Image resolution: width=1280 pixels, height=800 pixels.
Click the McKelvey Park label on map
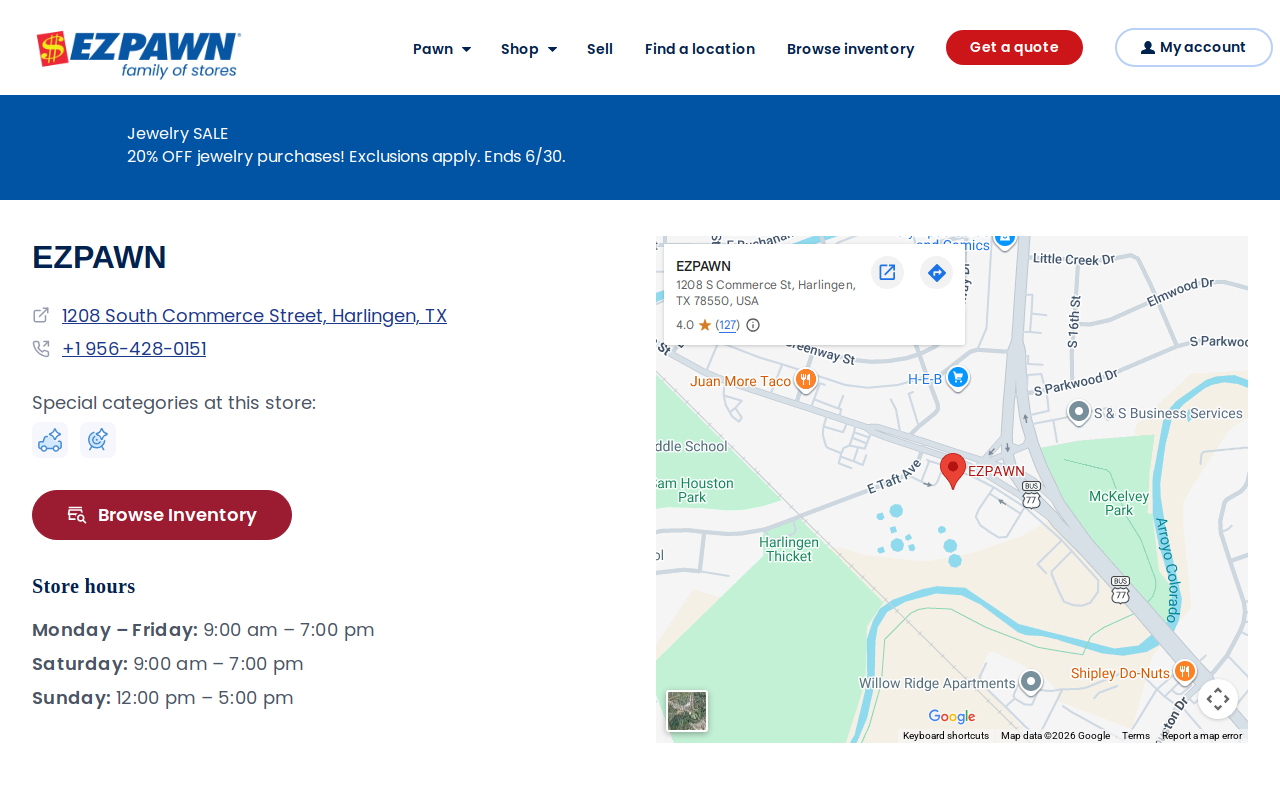point(1119,502)
